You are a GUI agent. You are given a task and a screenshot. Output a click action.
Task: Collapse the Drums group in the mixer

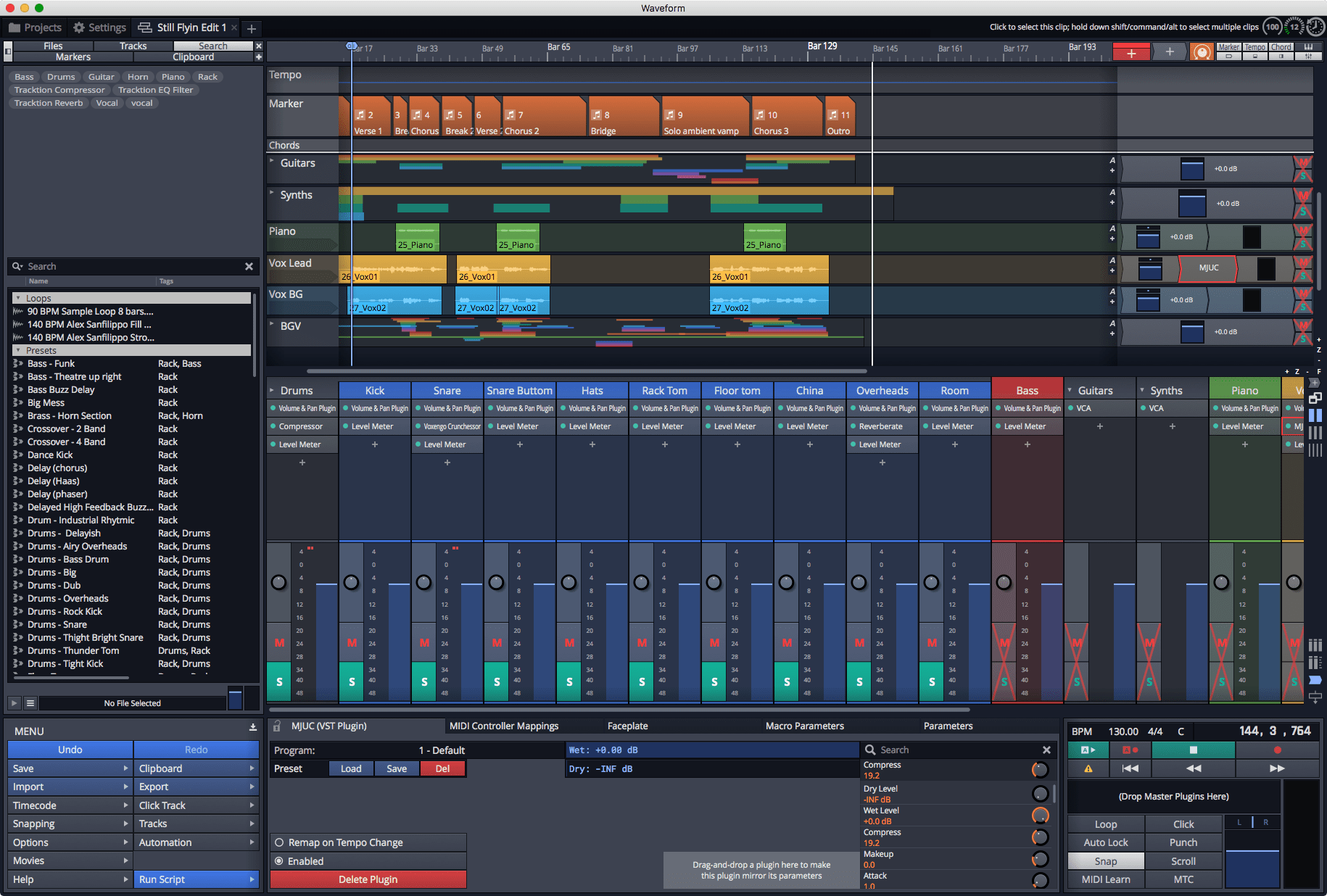tap(271, 390)
